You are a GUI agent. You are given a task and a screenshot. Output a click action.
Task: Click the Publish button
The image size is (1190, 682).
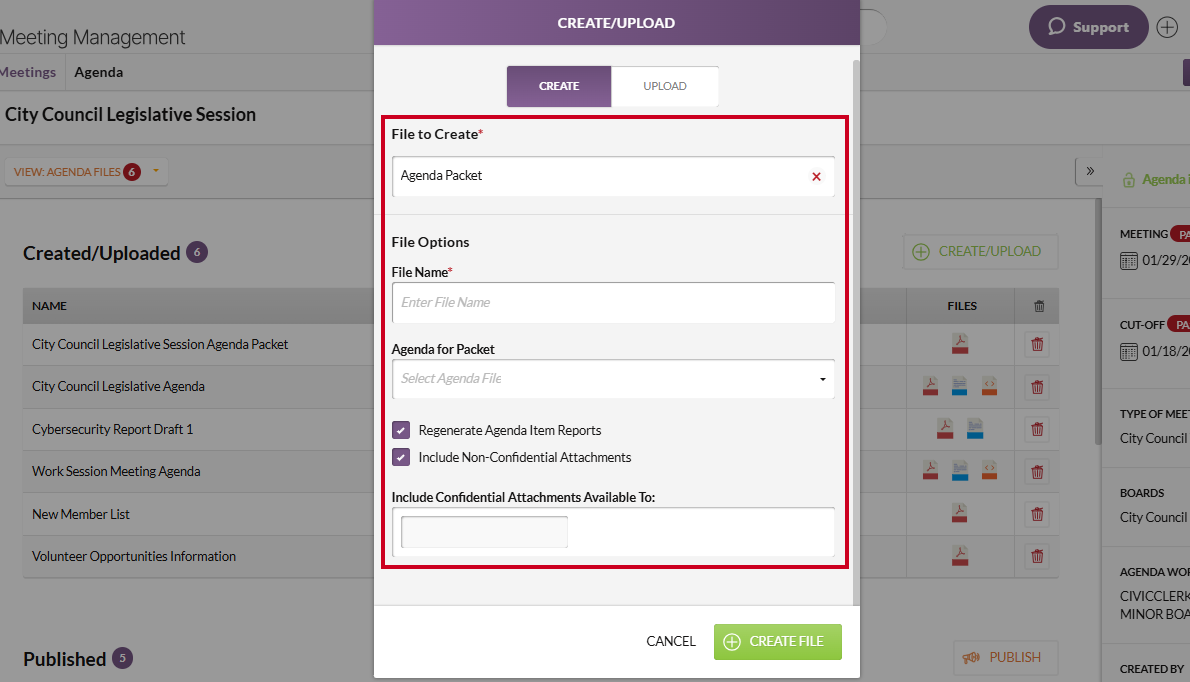click(x=1005, y=658)
